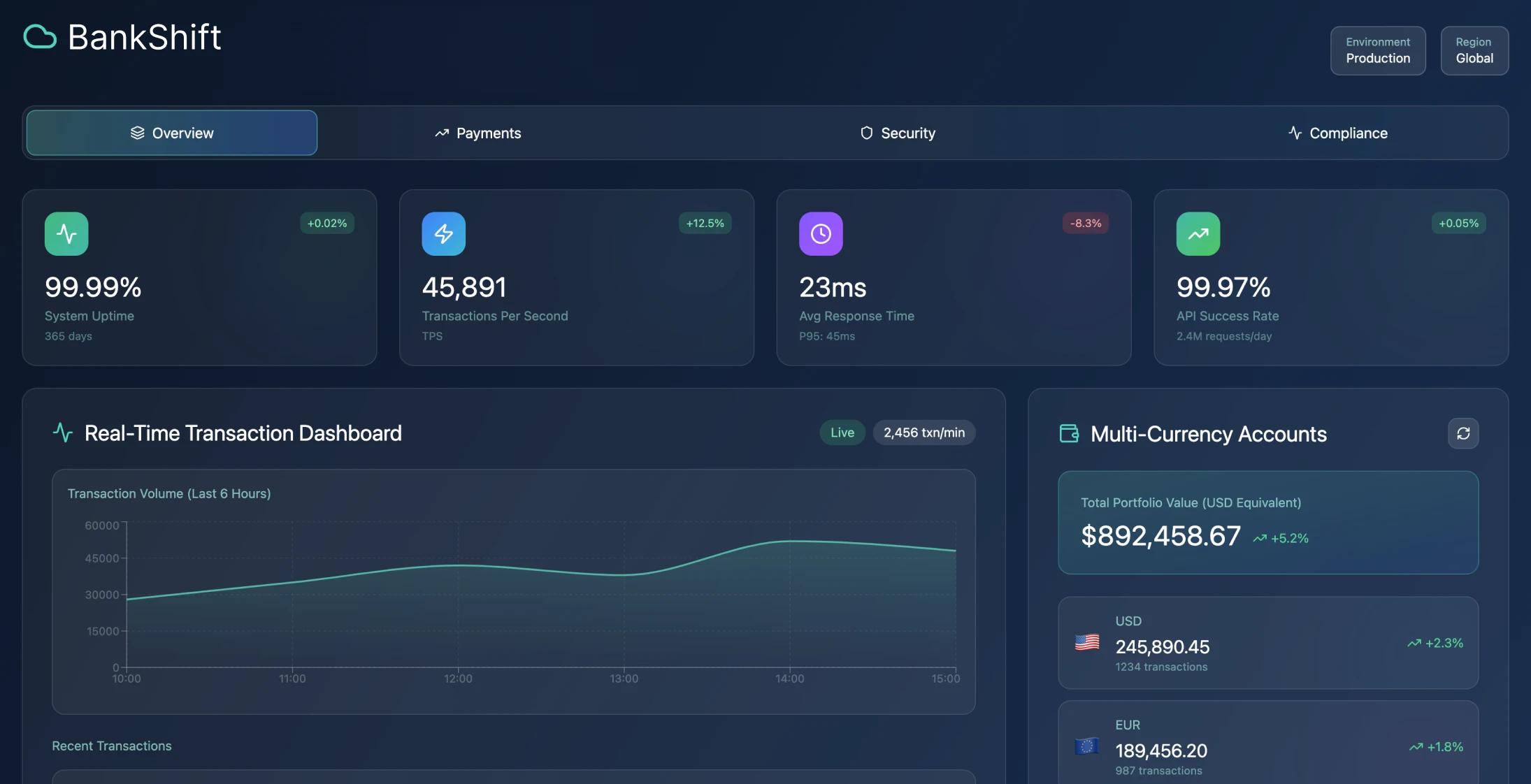Click the green System Uptime pulse icon
The width and height of the screenshot is (1531, 784).
(66, 233)
